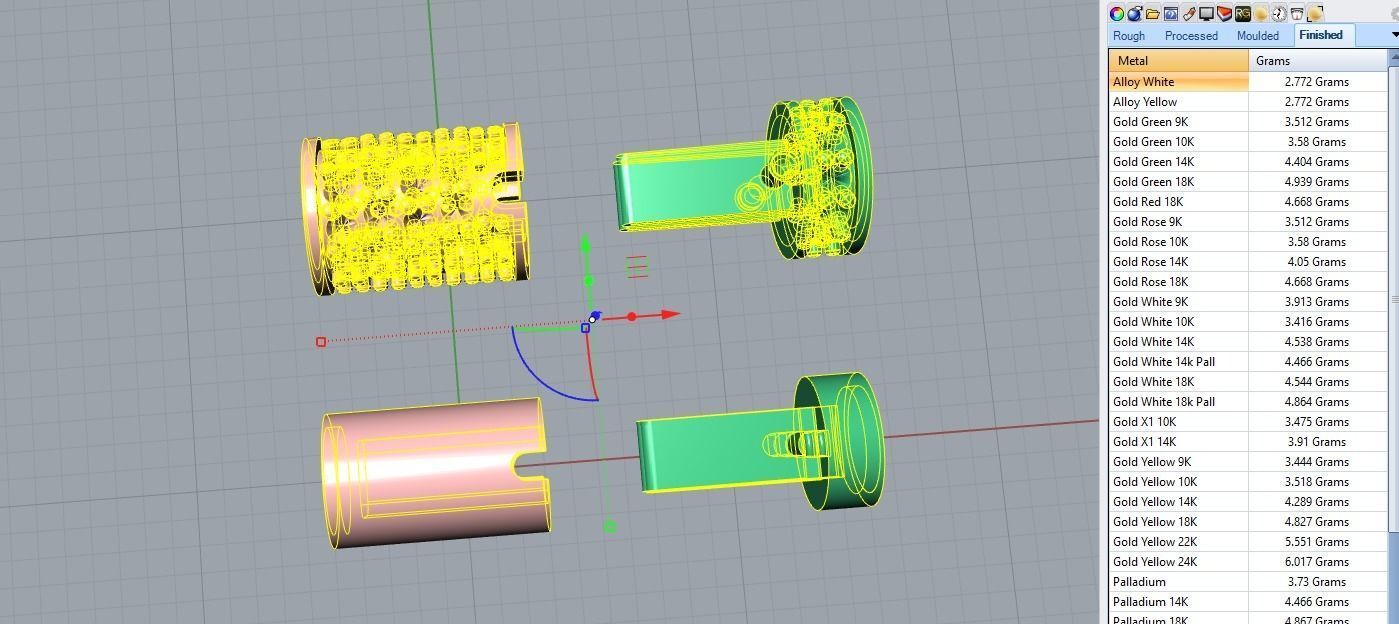This screenshot has width=1399, height=624.
Task: Click the red X-axis gumball arrow
Action: point(669,315)
